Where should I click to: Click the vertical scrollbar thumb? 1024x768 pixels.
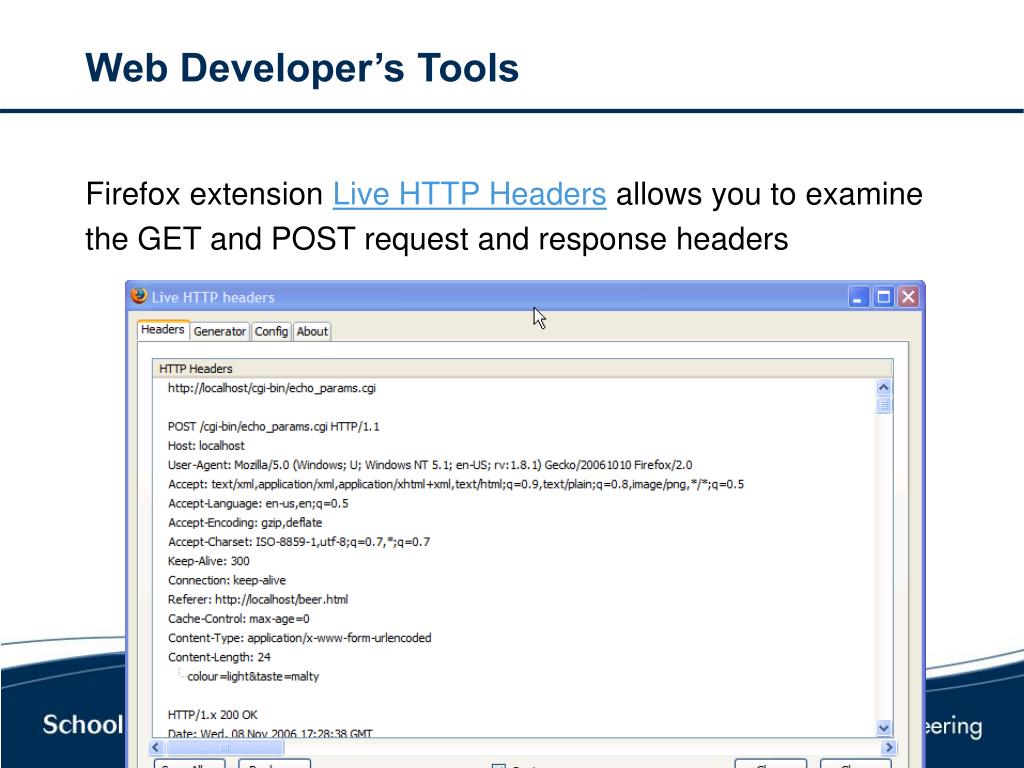click(884, 406)
